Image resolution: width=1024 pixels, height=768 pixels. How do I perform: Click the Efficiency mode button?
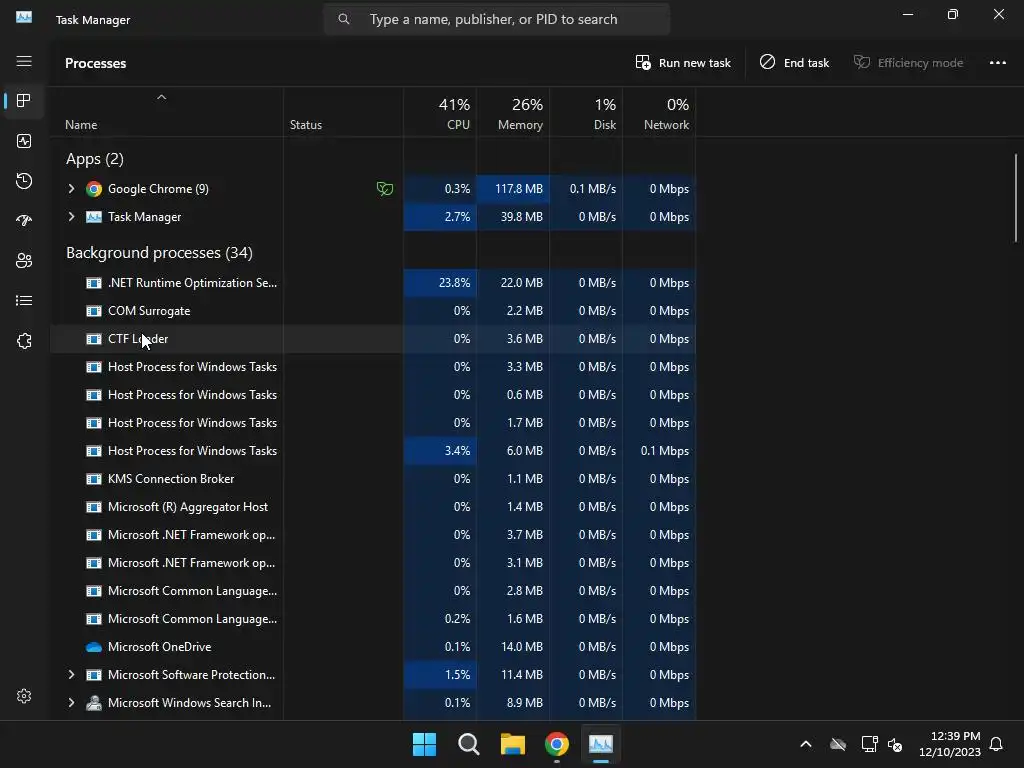tap(908, 63)
